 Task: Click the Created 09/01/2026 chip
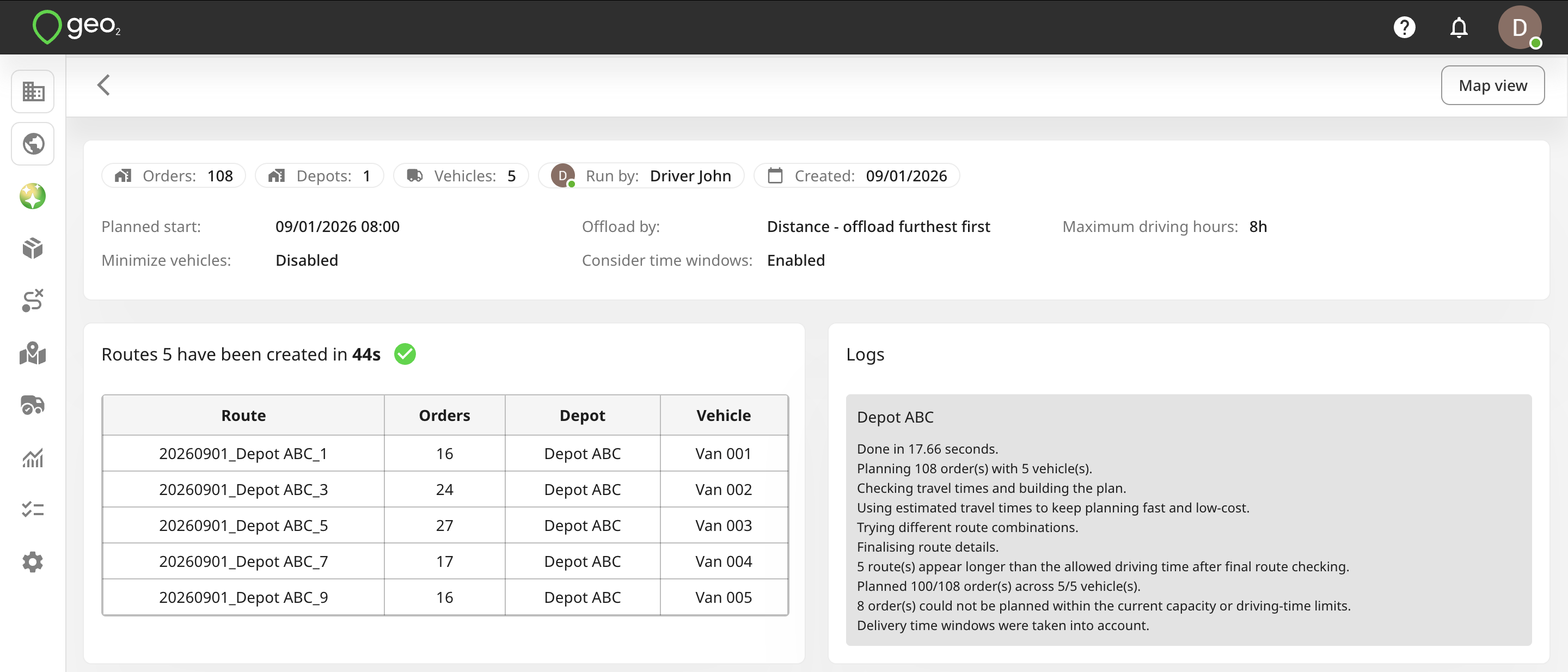click(x=857, y=176)
